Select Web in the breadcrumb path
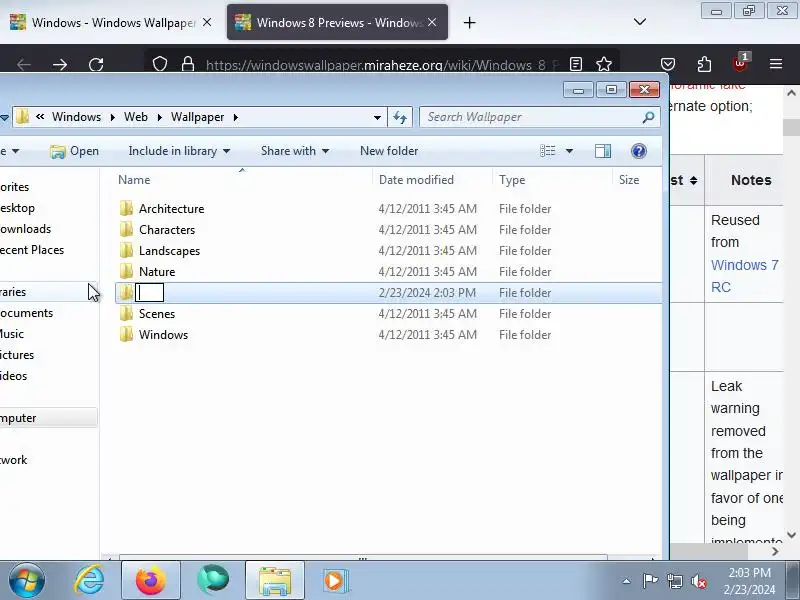The image size is (800, 600). 136,117
